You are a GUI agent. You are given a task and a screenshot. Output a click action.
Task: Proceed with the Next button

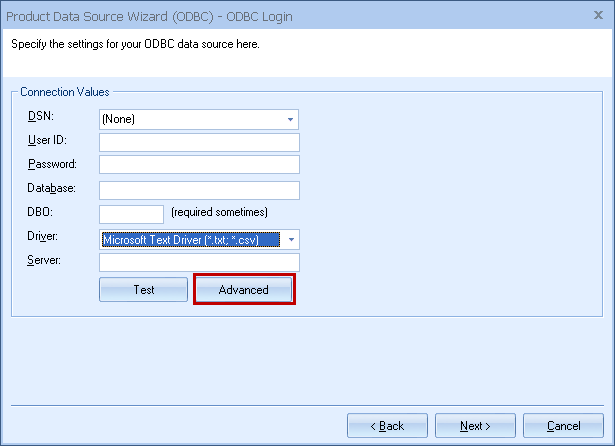coord(475,426)
